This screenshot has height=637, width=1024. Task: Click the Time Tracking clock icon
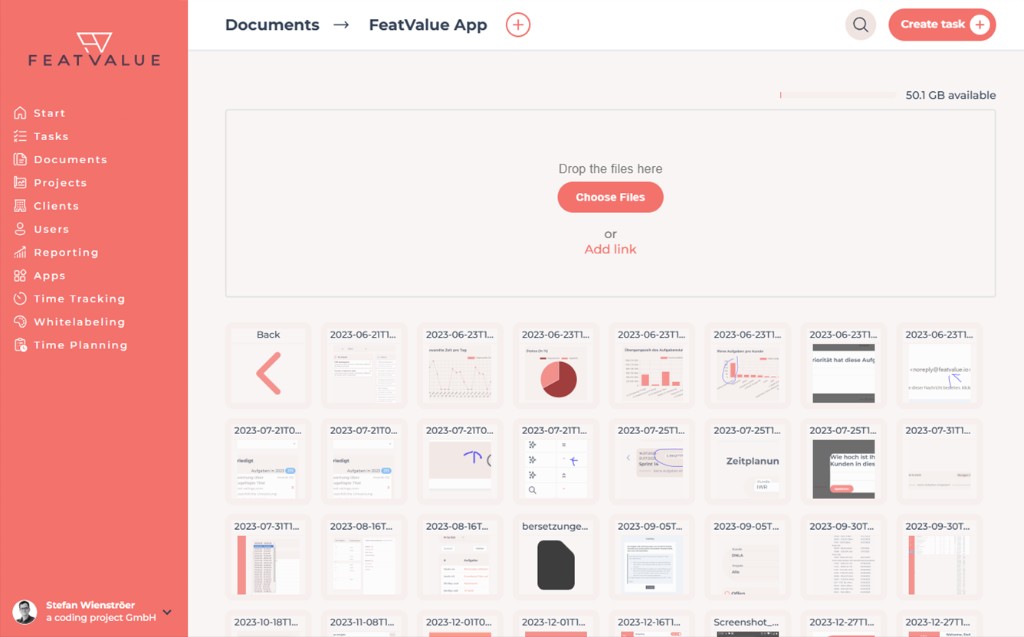(x=20, y=299)
